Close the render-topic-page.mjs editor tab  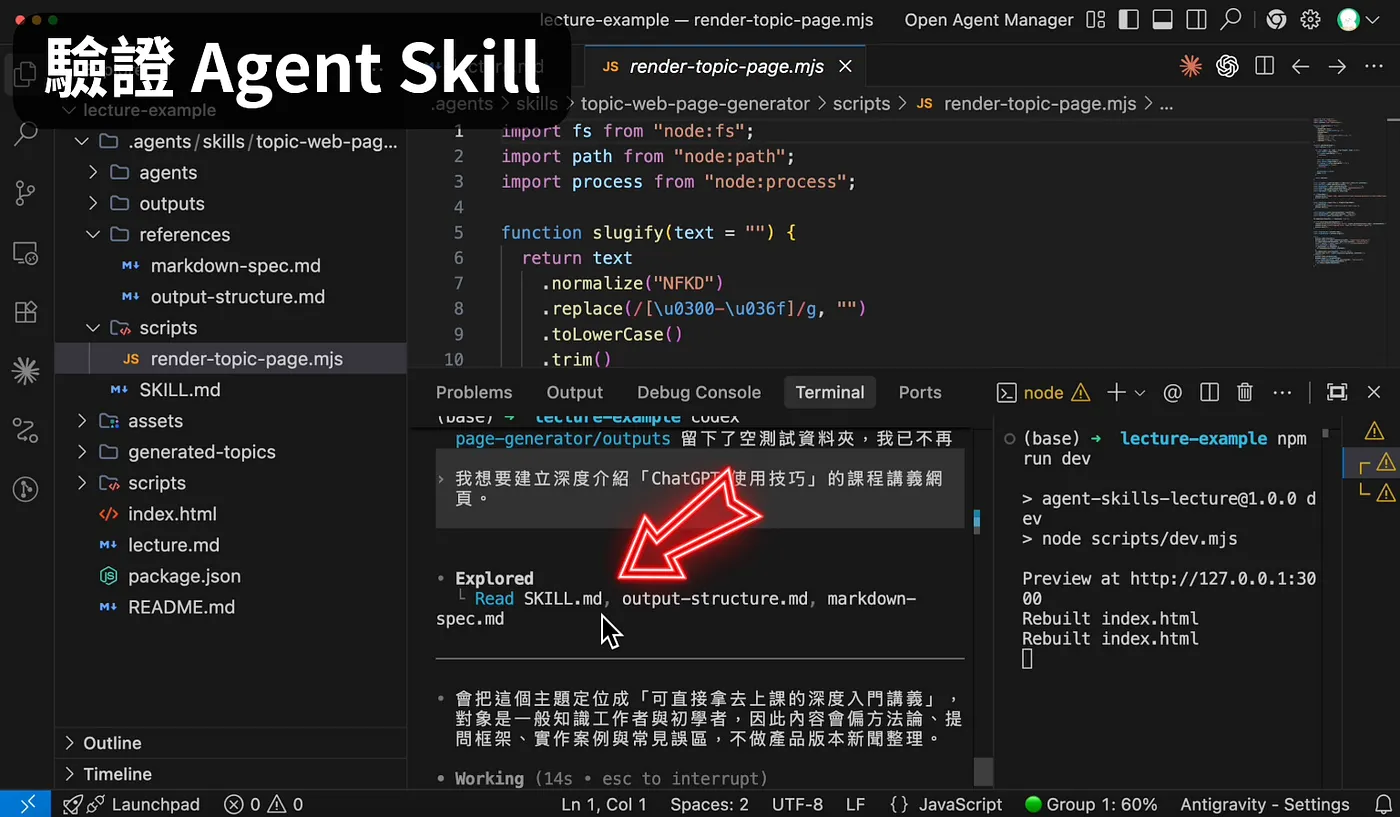[x=845, y=66]
